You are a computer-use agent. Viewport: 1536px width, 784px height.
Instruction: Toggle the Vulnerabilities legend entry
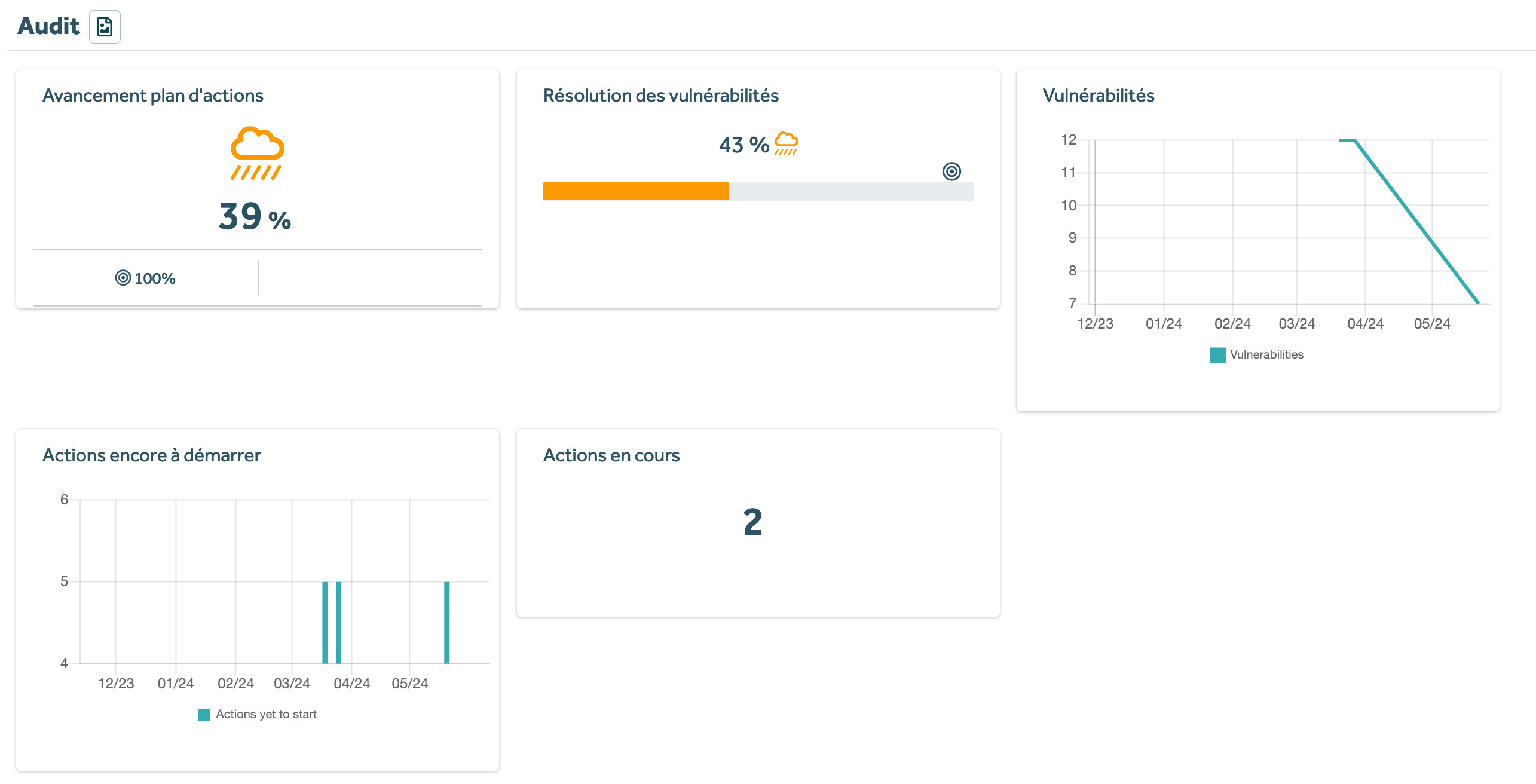tap(1266, 354)
